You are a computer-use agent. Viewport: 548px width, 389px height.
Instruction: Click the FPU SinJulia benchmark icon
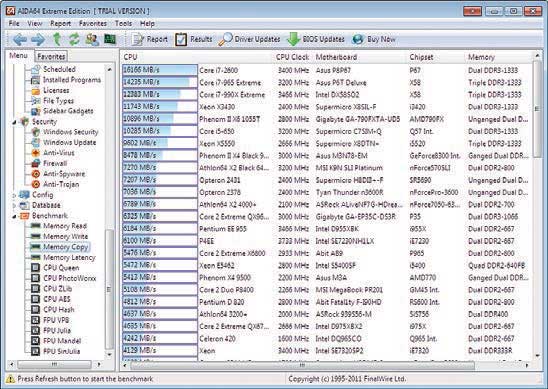[x=35, y=351]
